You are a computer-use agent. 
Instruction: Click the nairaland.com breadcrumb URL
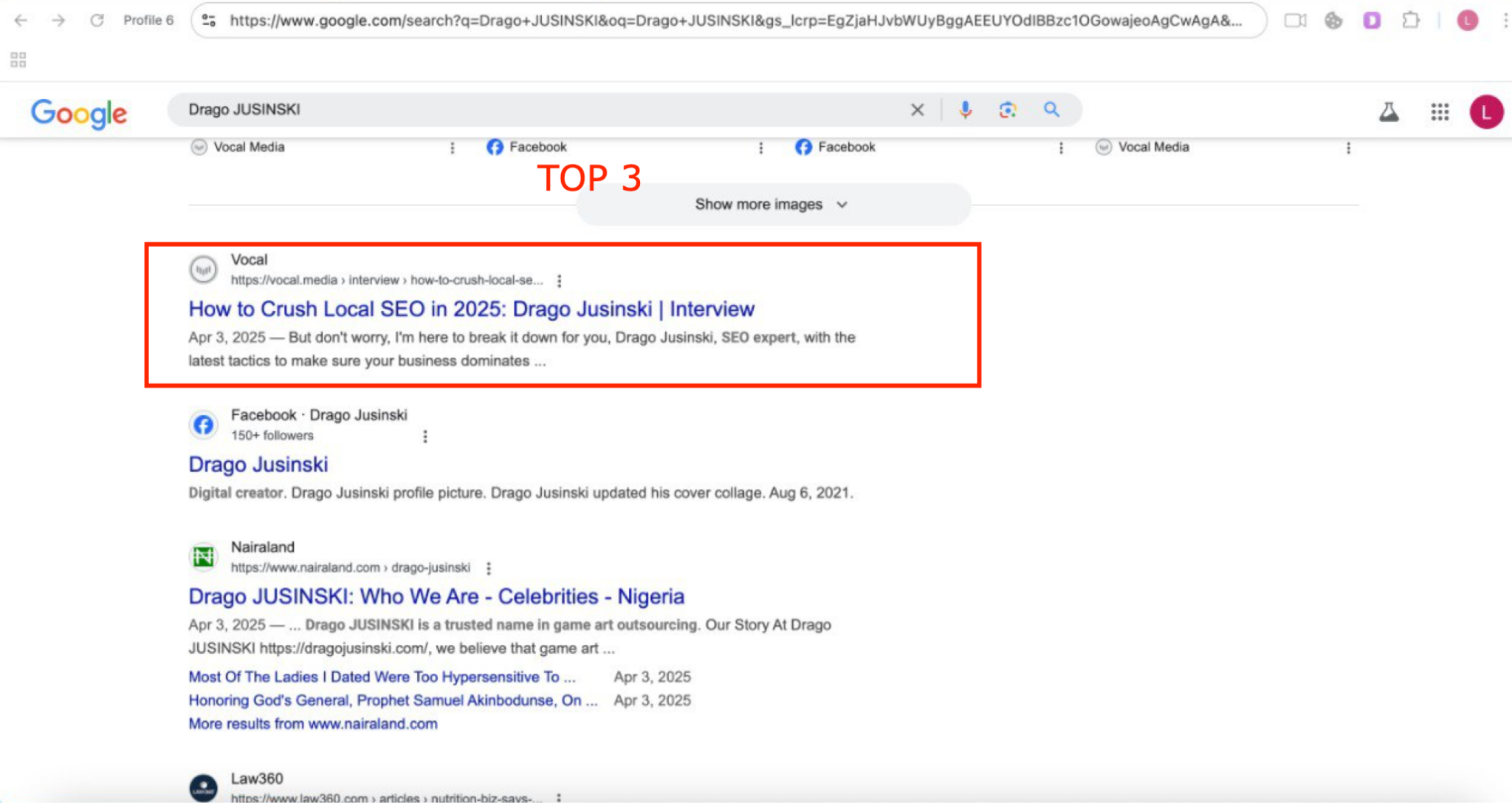tap(350, 567)
